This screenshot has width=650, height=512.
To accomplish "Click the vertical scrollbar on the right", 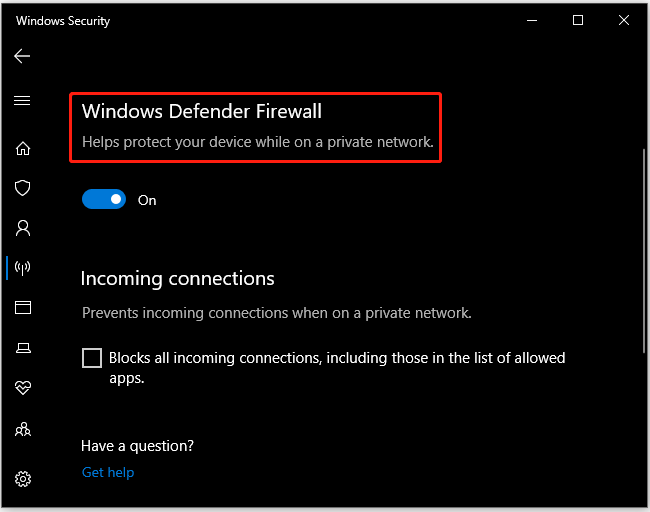I will pos(644,251).
